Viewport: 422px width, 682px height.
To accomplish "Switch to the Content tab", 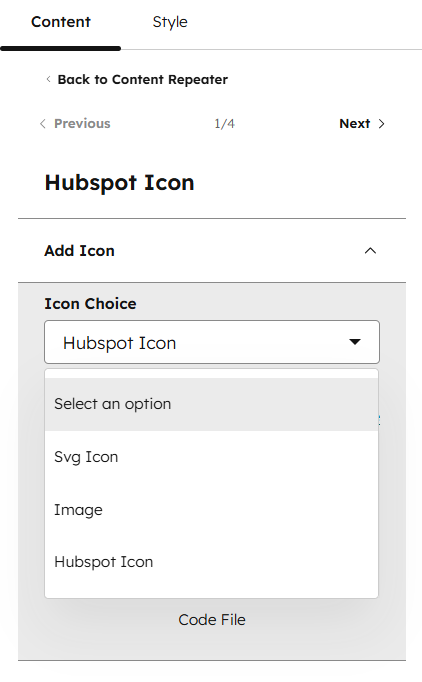I will click(x=60, y=22).
